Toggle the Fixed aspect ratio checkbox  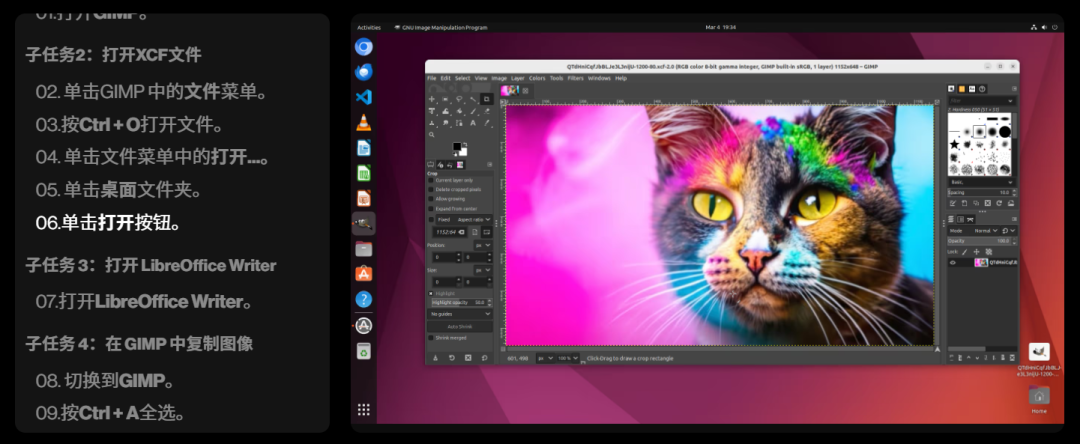[x=430, y=220]
